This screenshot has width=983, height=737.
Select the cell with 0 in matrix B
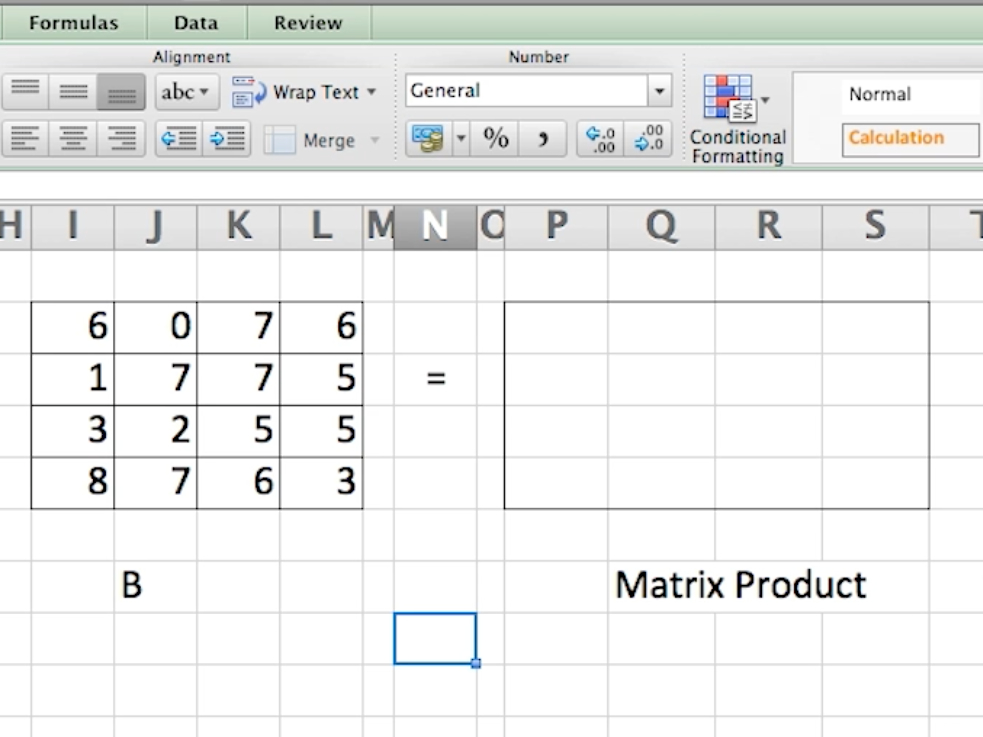[x=155, y=327]
